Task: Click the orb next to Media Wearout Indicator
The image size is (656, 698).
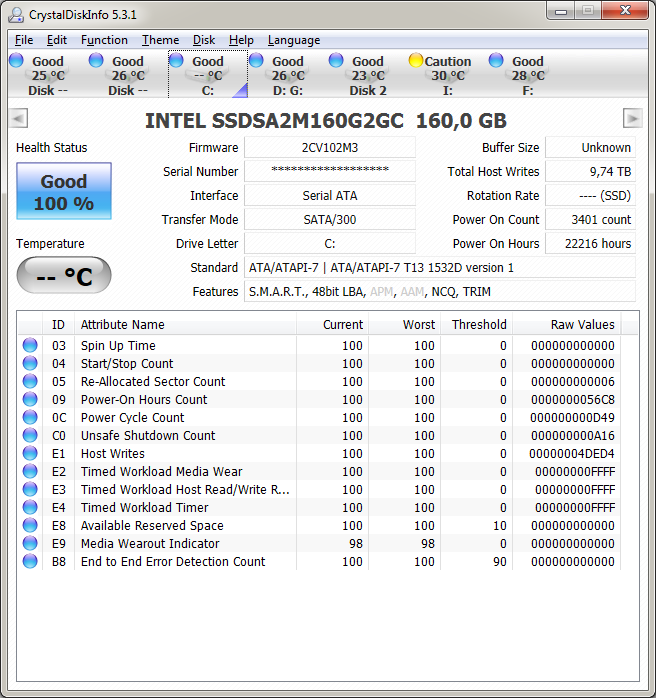Action: point(31,544)
